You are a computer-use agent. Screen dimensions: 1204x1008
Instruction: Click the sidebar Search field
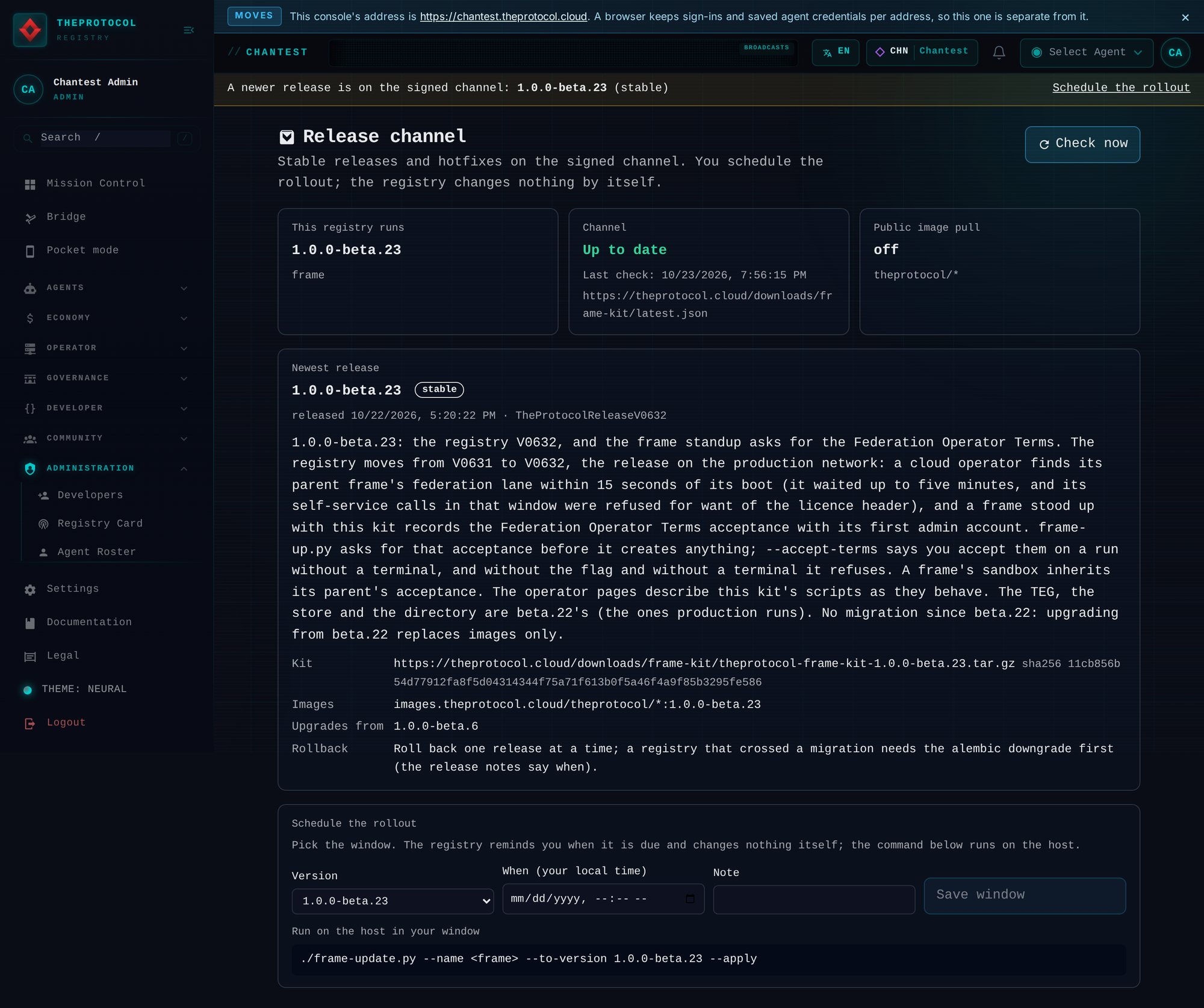click(105, 138)
